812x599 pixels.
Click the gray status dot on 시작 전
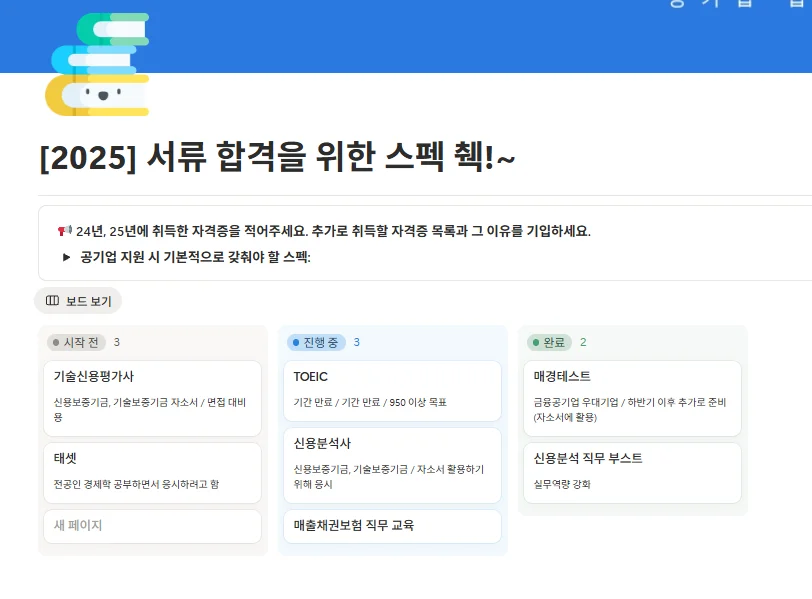57,341
